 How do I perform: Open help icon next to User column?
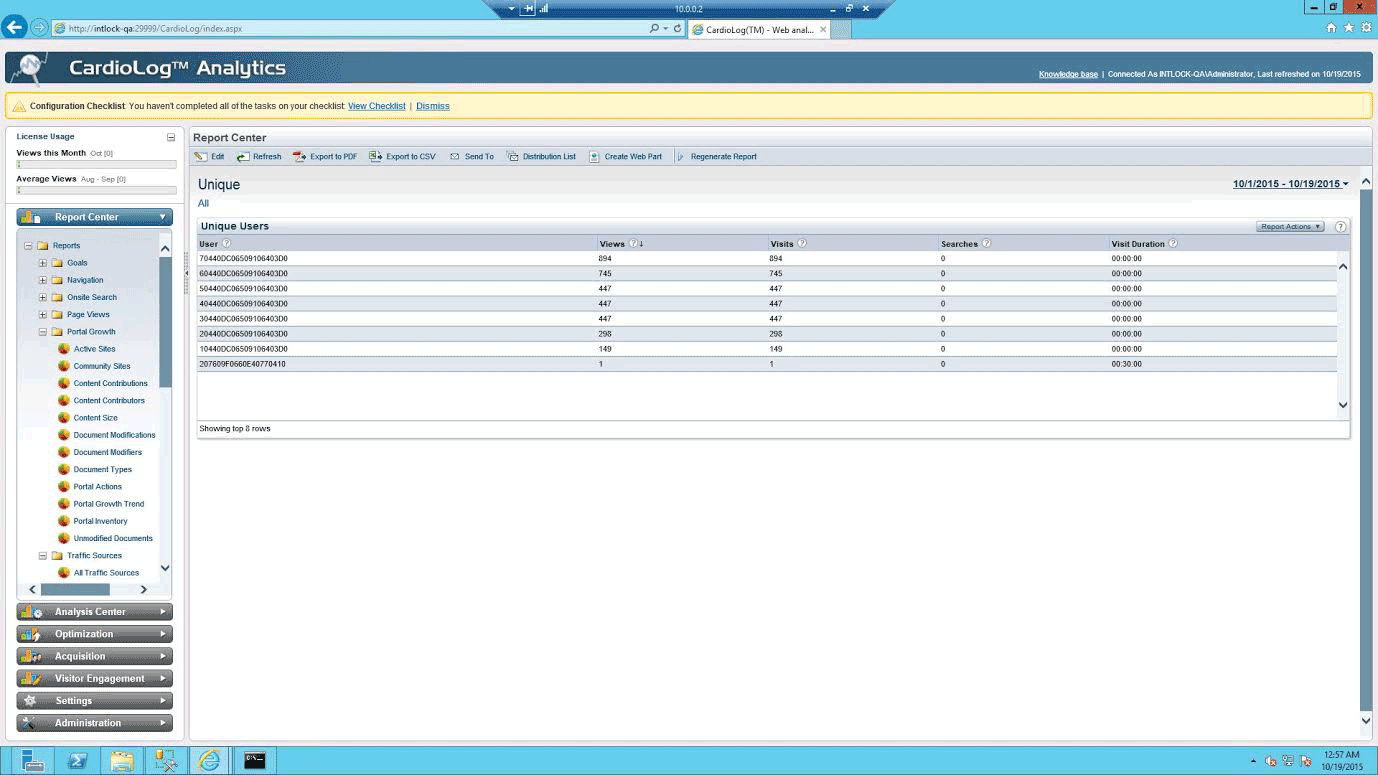tap(226, 243)
